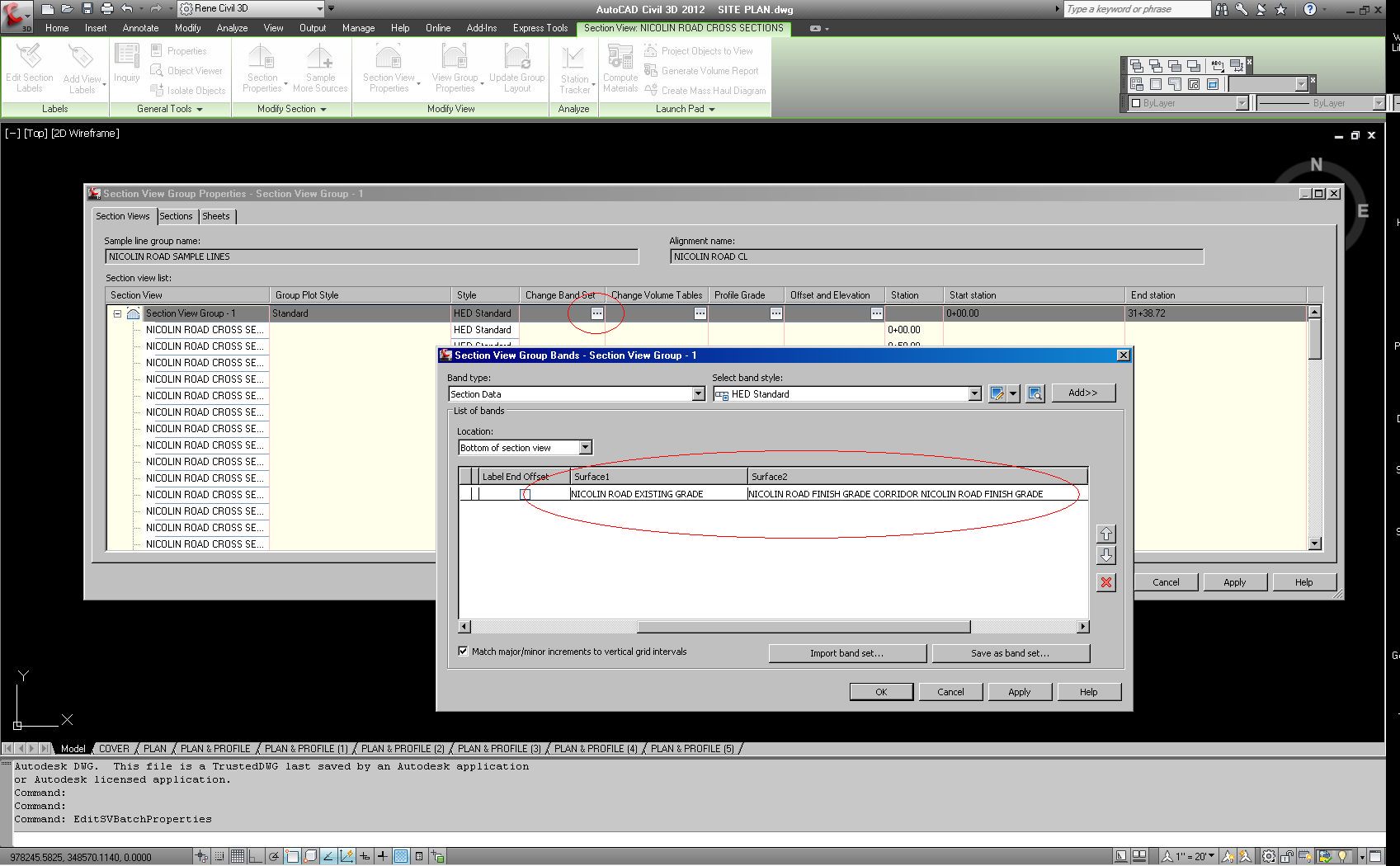This screenshot has height=866, width=1400.
Task: Click the satellite Communication Center icon
Action: (x=1261, y=9)
